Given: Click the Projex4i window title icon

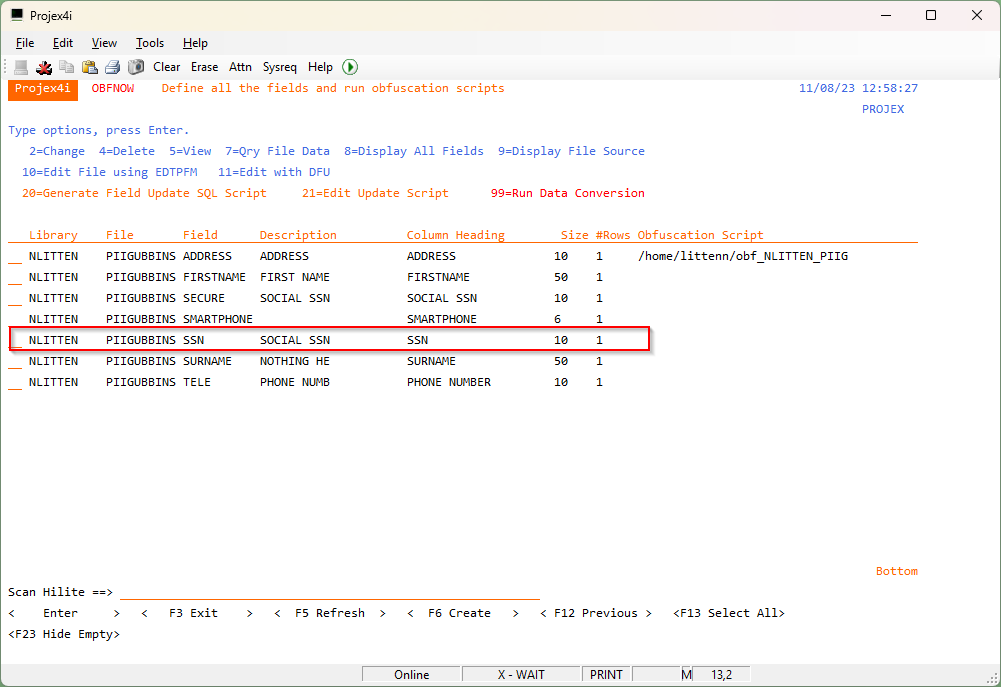Looking at the screenshot, I should [17, 15].
